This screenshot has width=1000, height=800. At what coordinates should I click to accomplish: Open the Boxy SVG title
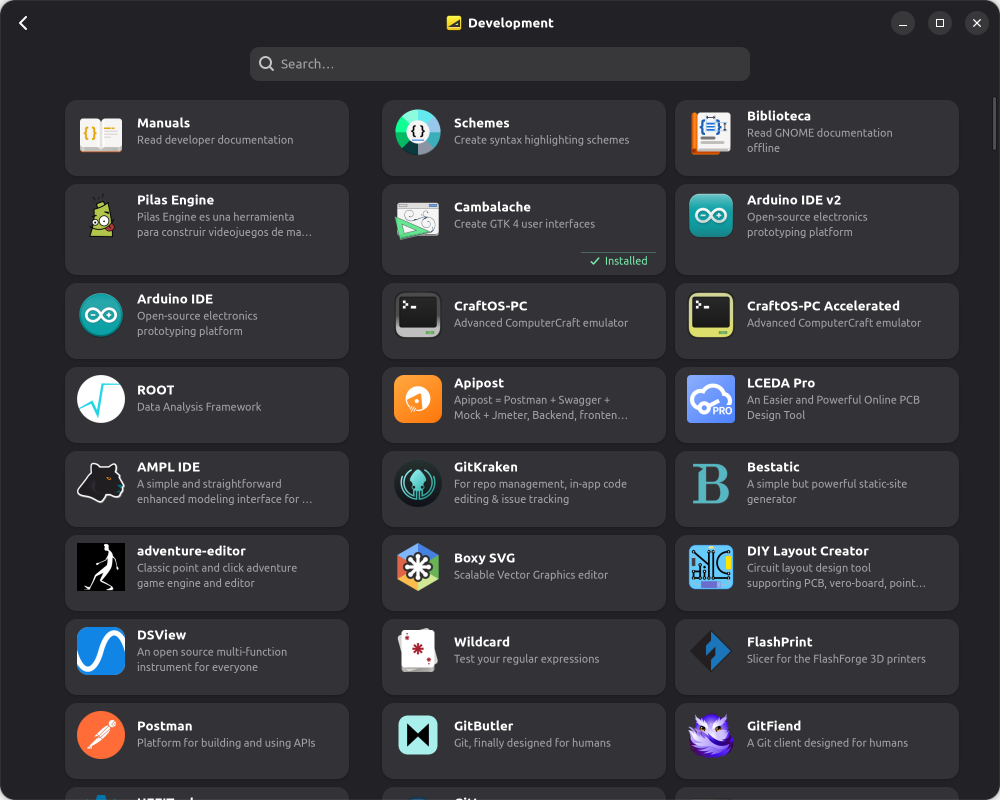click(x=485, y=558)
